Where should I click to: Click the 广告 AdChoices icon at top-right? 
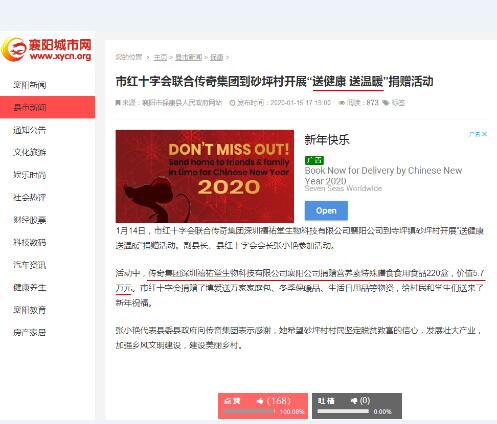point(475,134)
